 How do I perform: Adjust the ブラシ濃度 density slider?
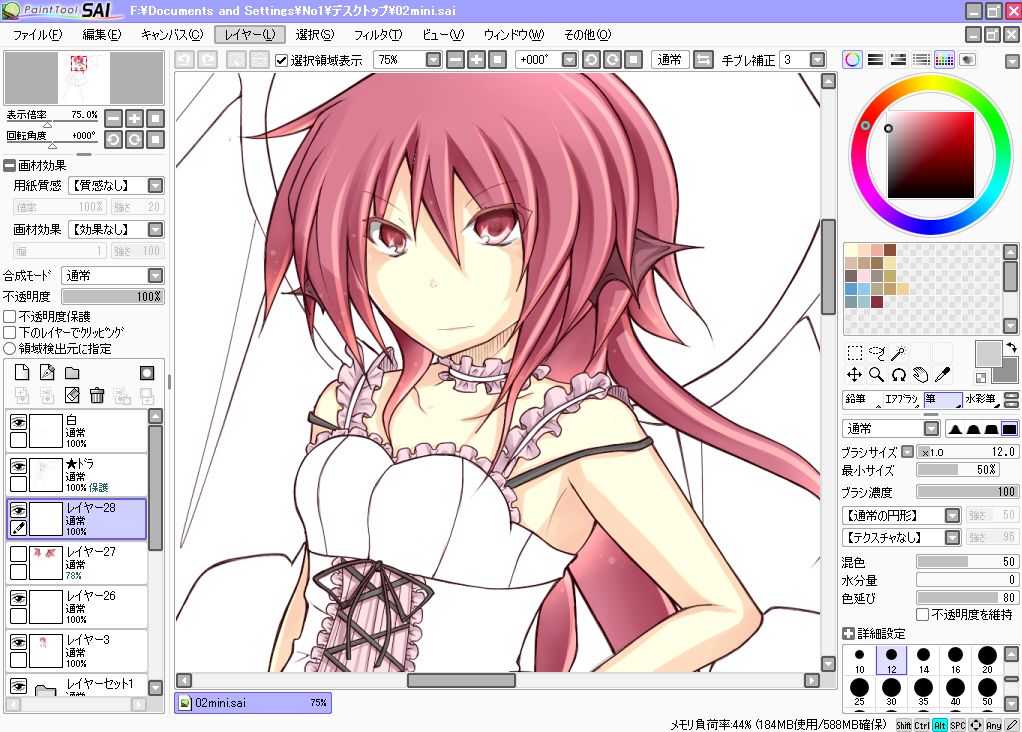pos(967,491)
